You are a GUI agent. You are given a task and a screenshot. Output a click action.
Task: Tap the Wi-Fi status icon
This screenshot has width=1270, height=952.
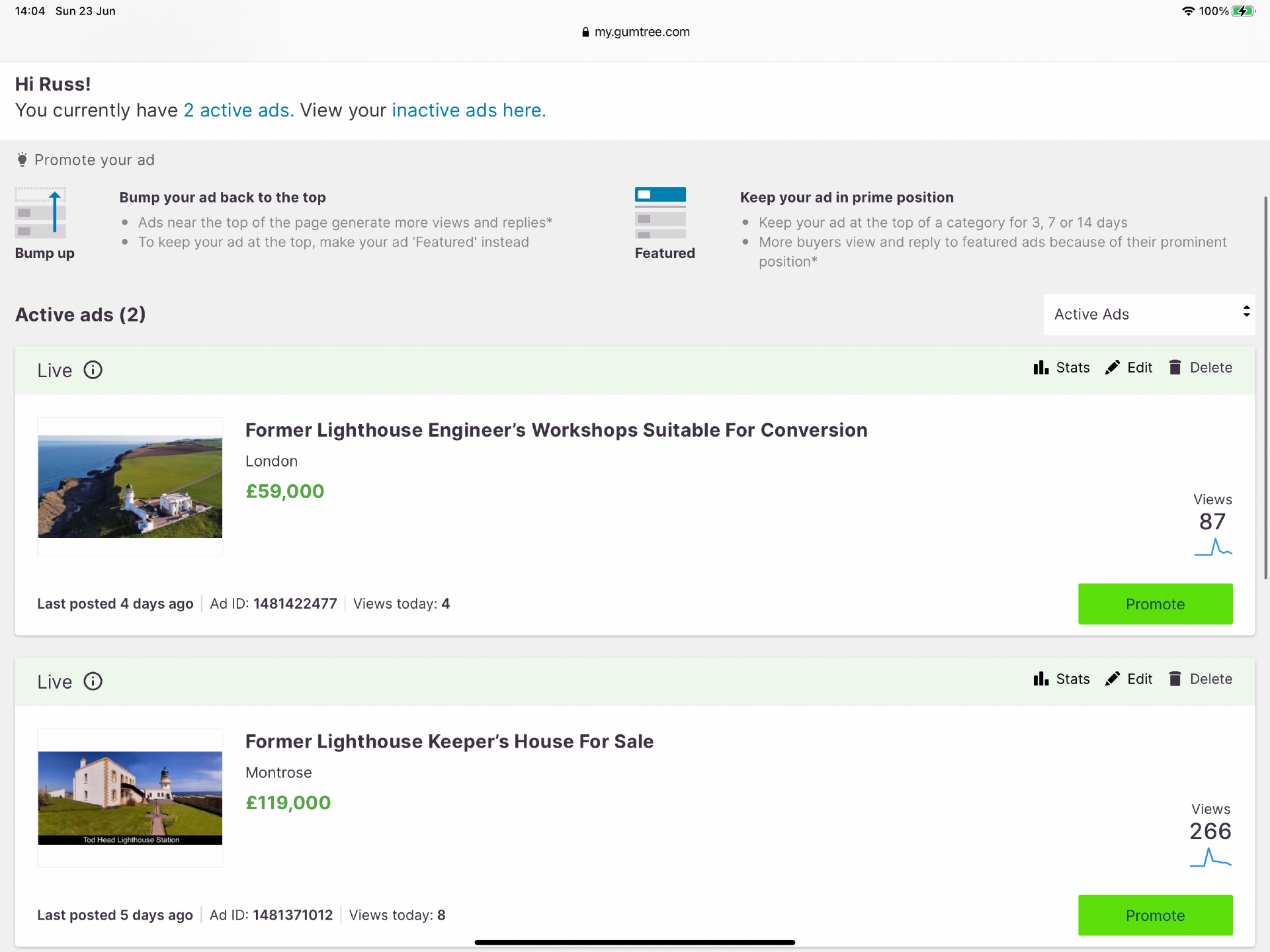[x=1188, y=11]
